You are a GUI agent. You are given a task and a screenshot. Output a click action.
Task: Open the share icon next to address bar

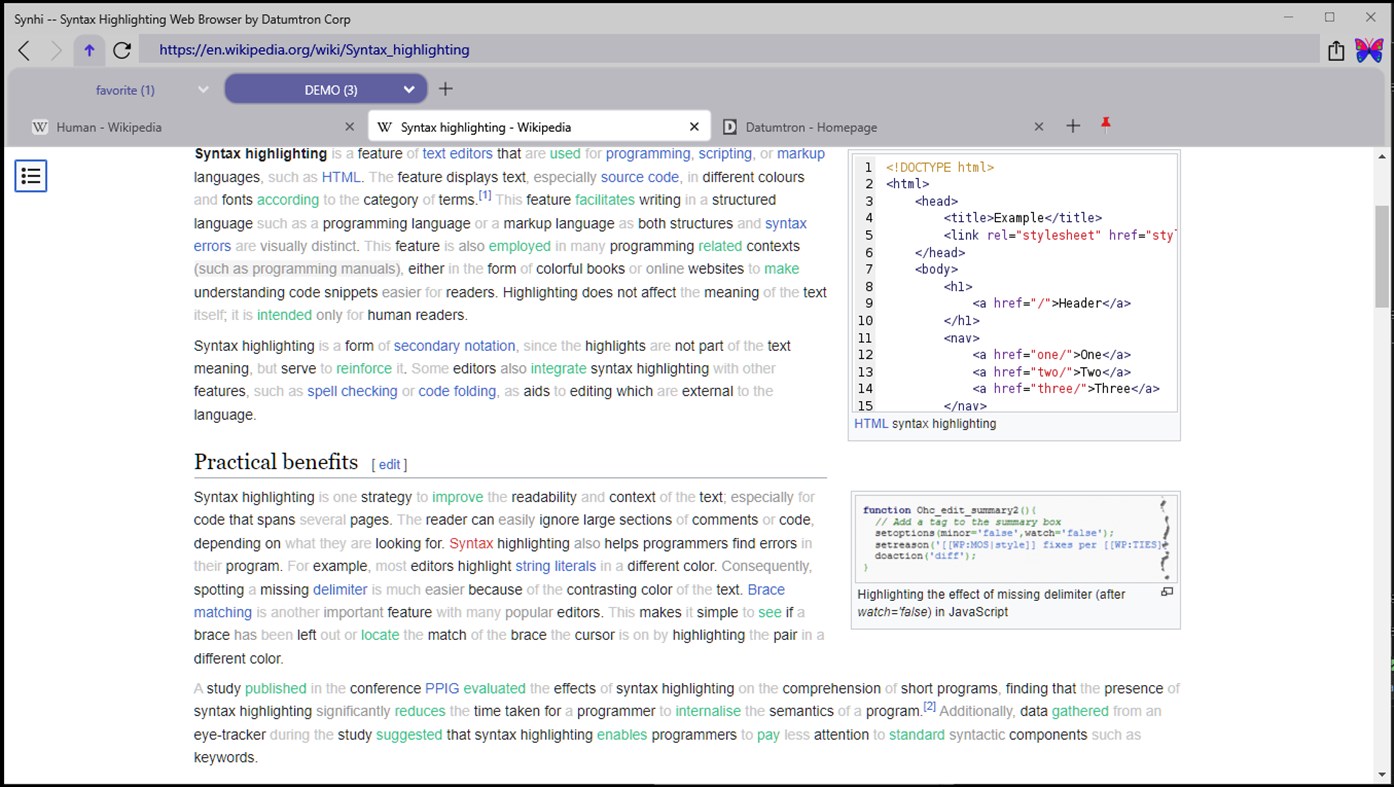tap(1337, 49)
